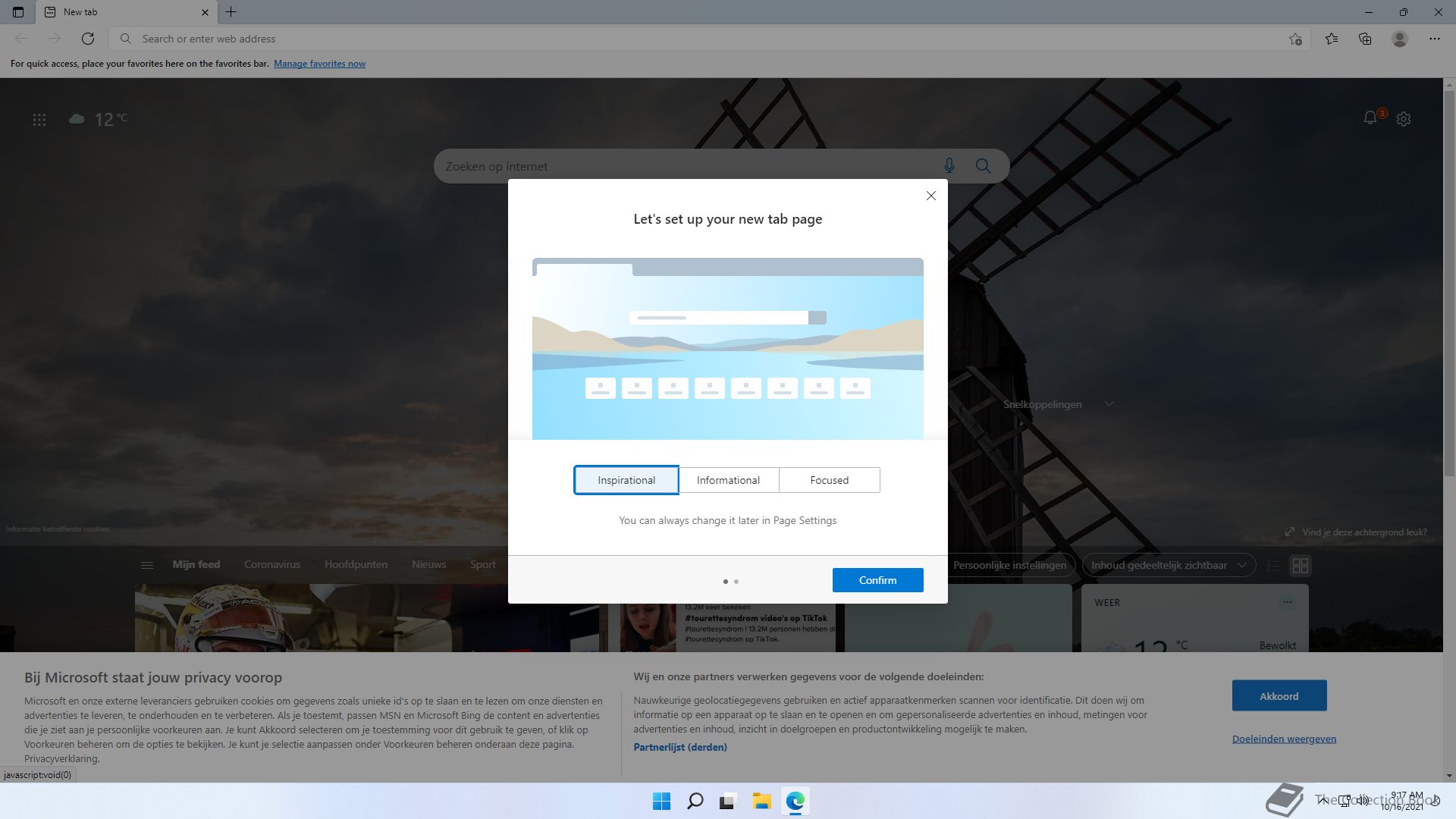
Task: Go to second dialog page dot
Action: (736, 582)
